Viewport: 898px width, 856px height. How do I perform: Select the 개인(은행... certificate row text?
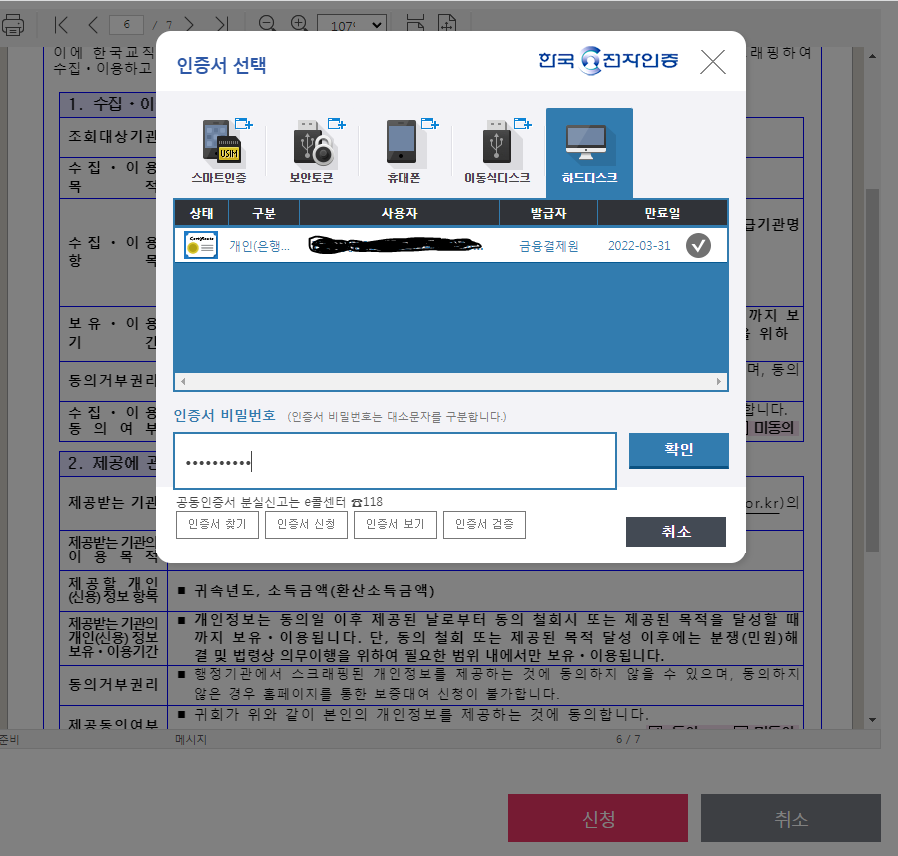(259, 246)
